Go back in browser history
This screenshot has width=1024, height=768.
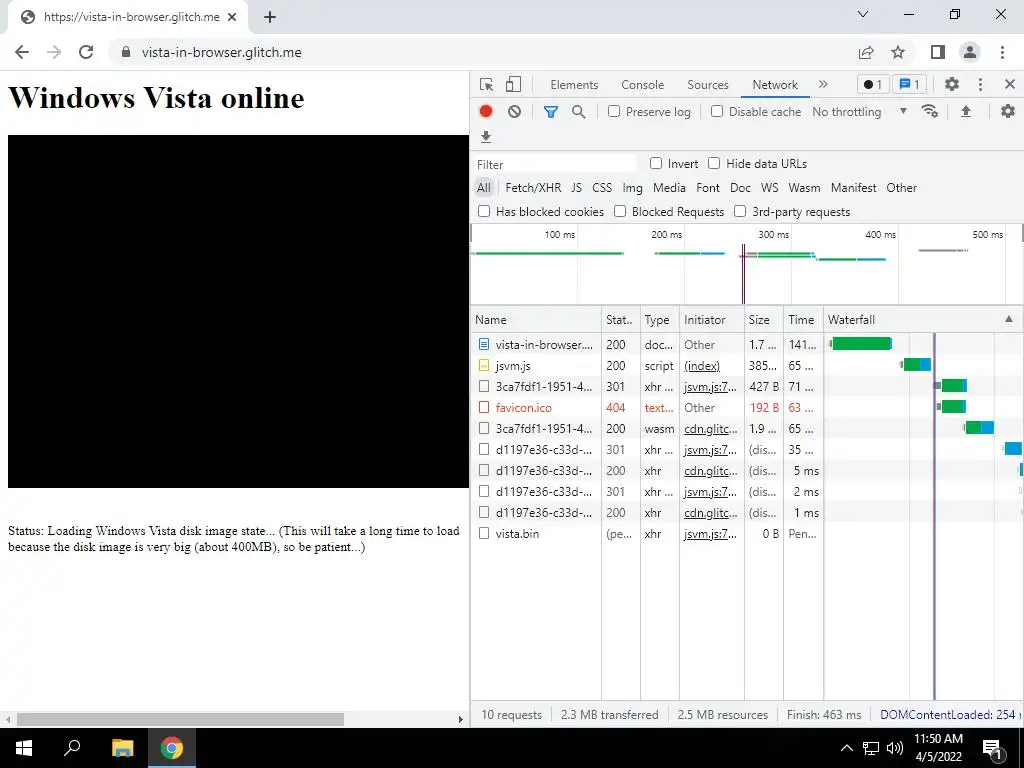click(22, 52)
